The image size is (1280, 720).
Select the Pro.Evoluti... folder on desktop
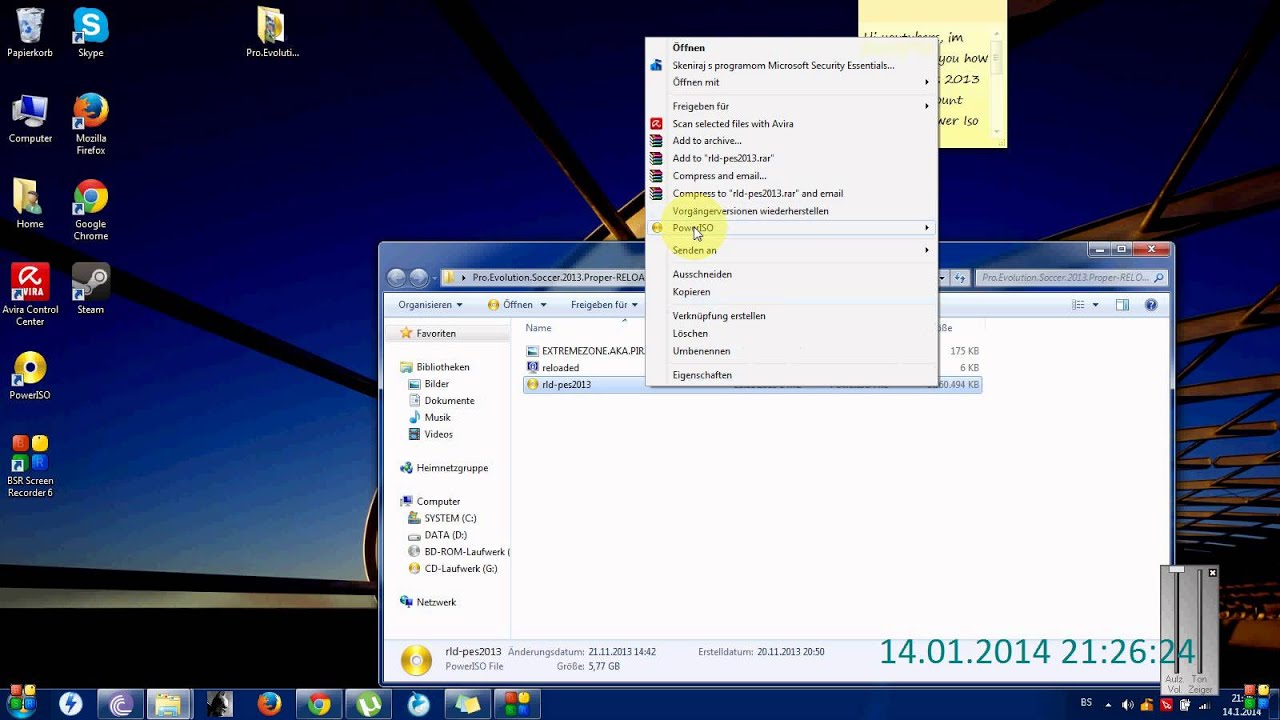272,33
